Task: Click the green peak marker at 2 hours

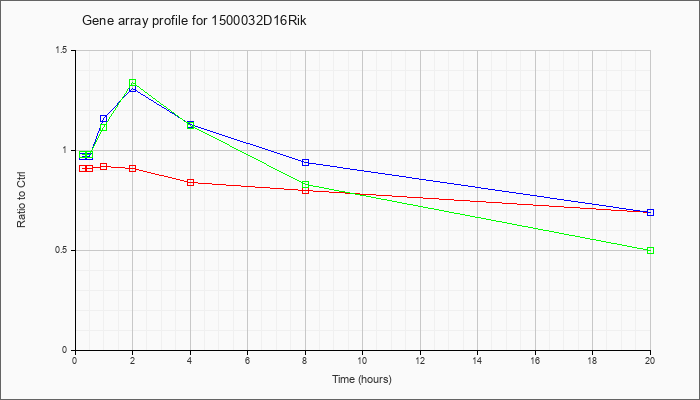Action: [133, 83]
